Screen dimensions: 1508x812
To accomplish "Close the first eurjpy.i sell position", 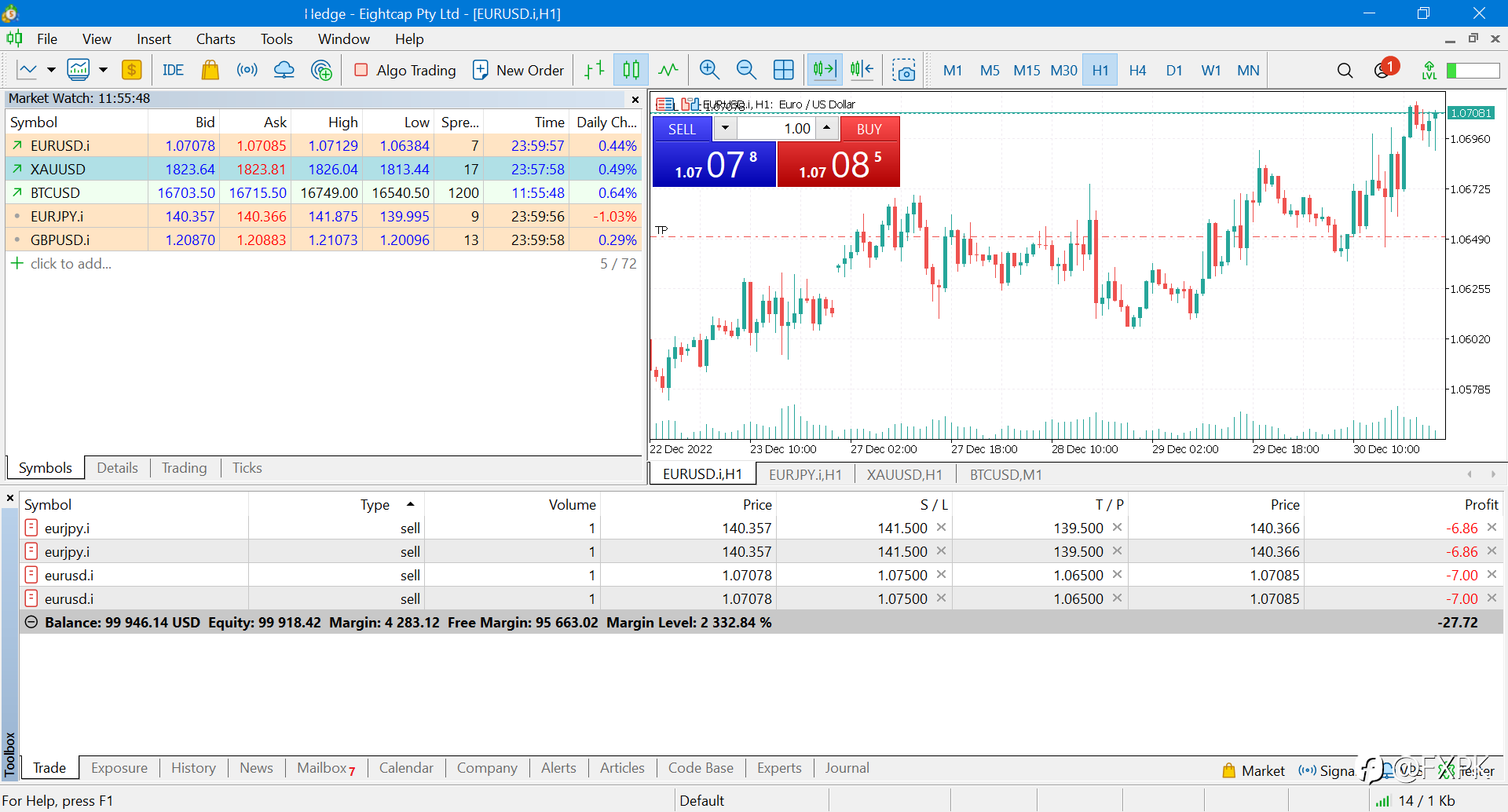I will pyautogui.click(x=1492, y=528).
